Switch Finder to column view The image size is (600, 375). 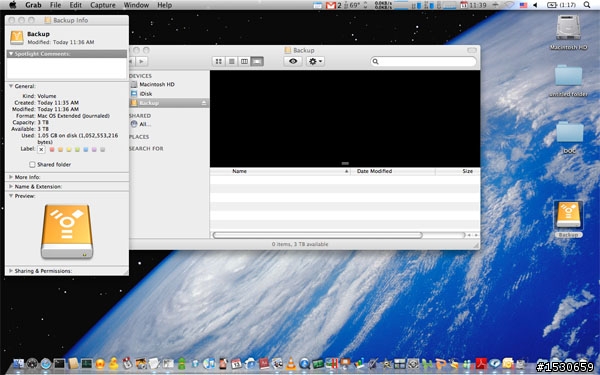tap(244, 61)
